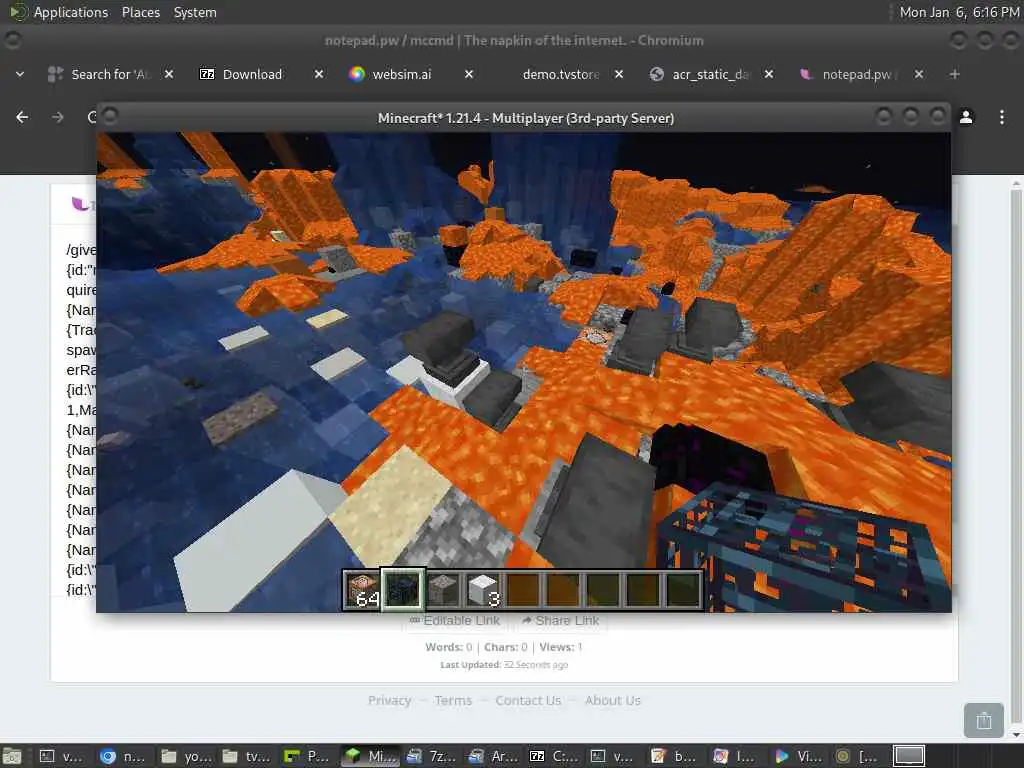Click the Editable Link button on notepad.pw
Screen dimensions: 1024x768
[455, 620]
